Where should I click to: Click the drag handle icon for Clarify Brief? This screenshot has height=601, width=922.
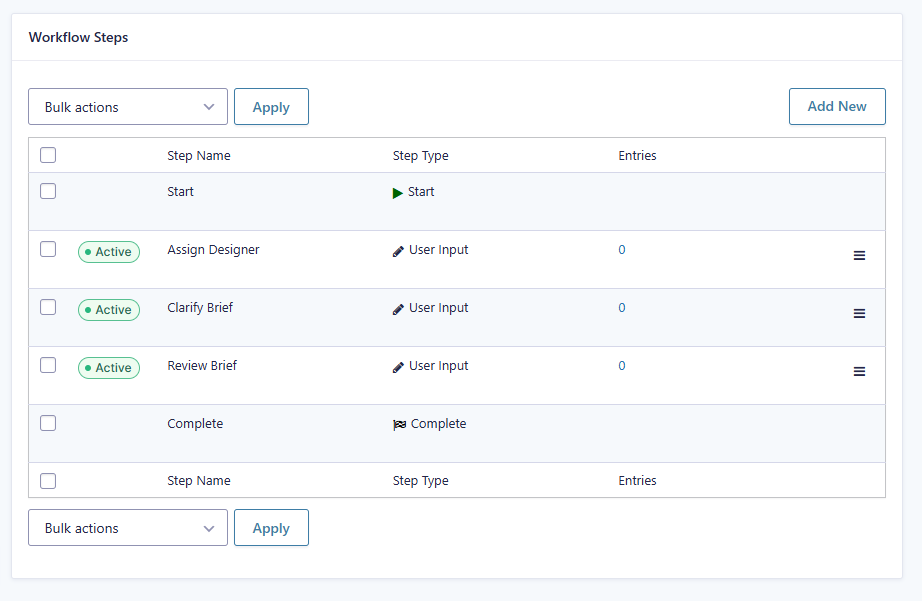(859, 314)
